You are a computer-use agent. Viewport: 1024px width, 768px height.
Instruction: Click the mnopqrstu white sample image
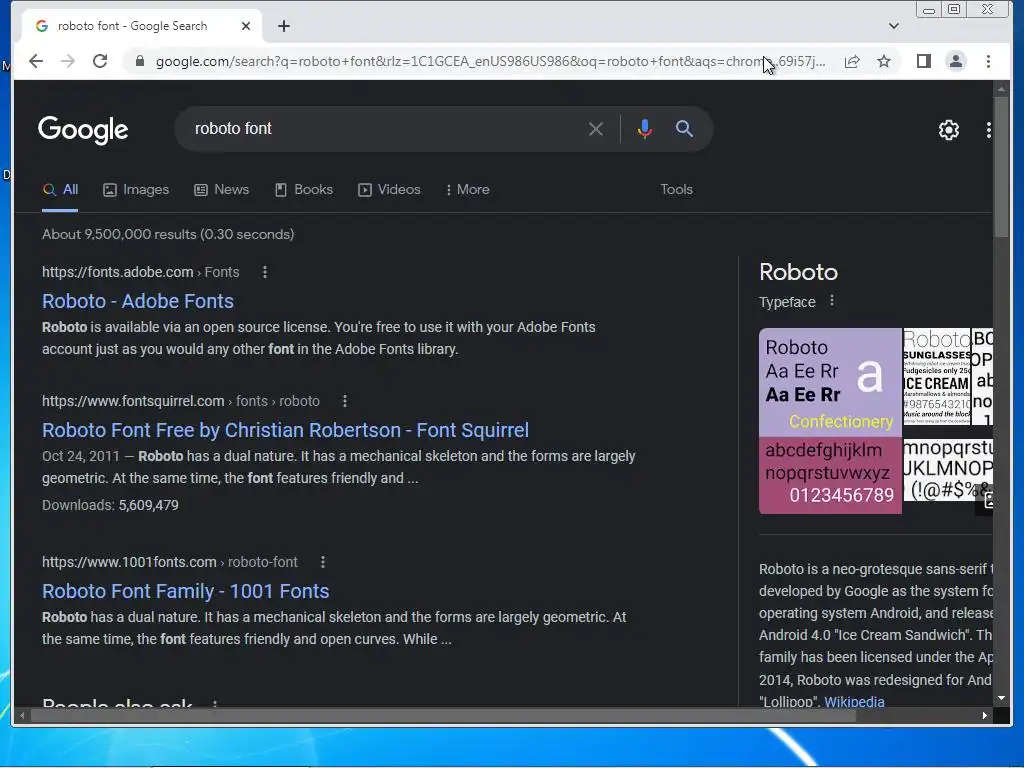click(948, 470)
